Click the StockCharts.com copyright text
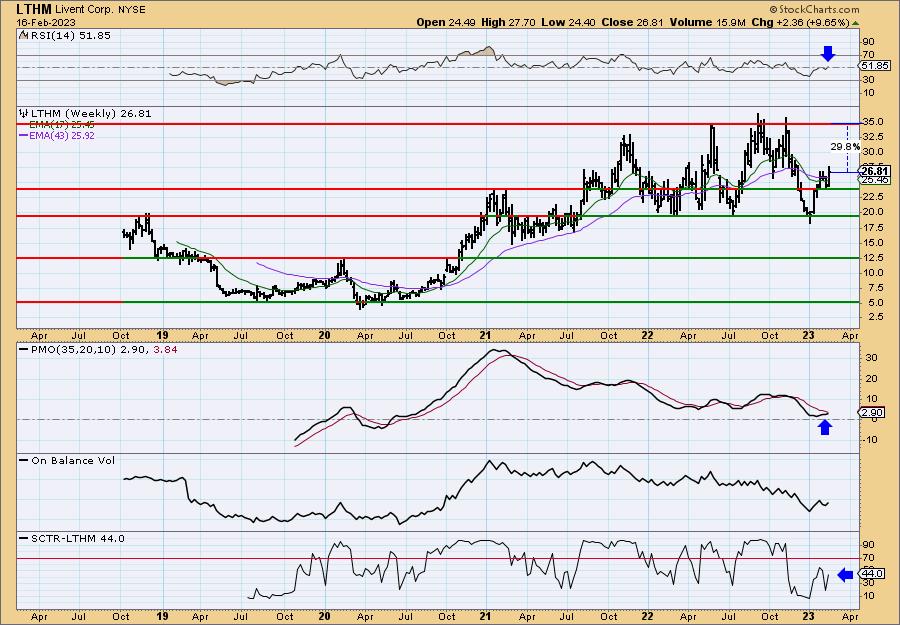900x625 pixels. pyautogui.click(x=814, y=9)
